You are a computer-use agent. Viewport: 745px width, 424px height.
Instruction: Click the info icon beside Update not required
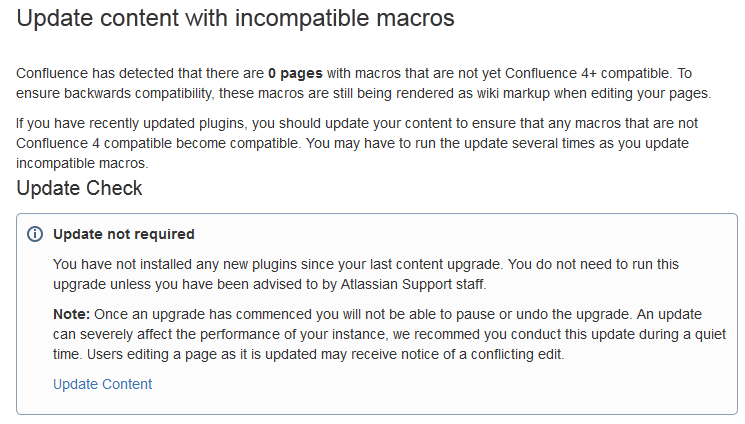click(35, 234)
